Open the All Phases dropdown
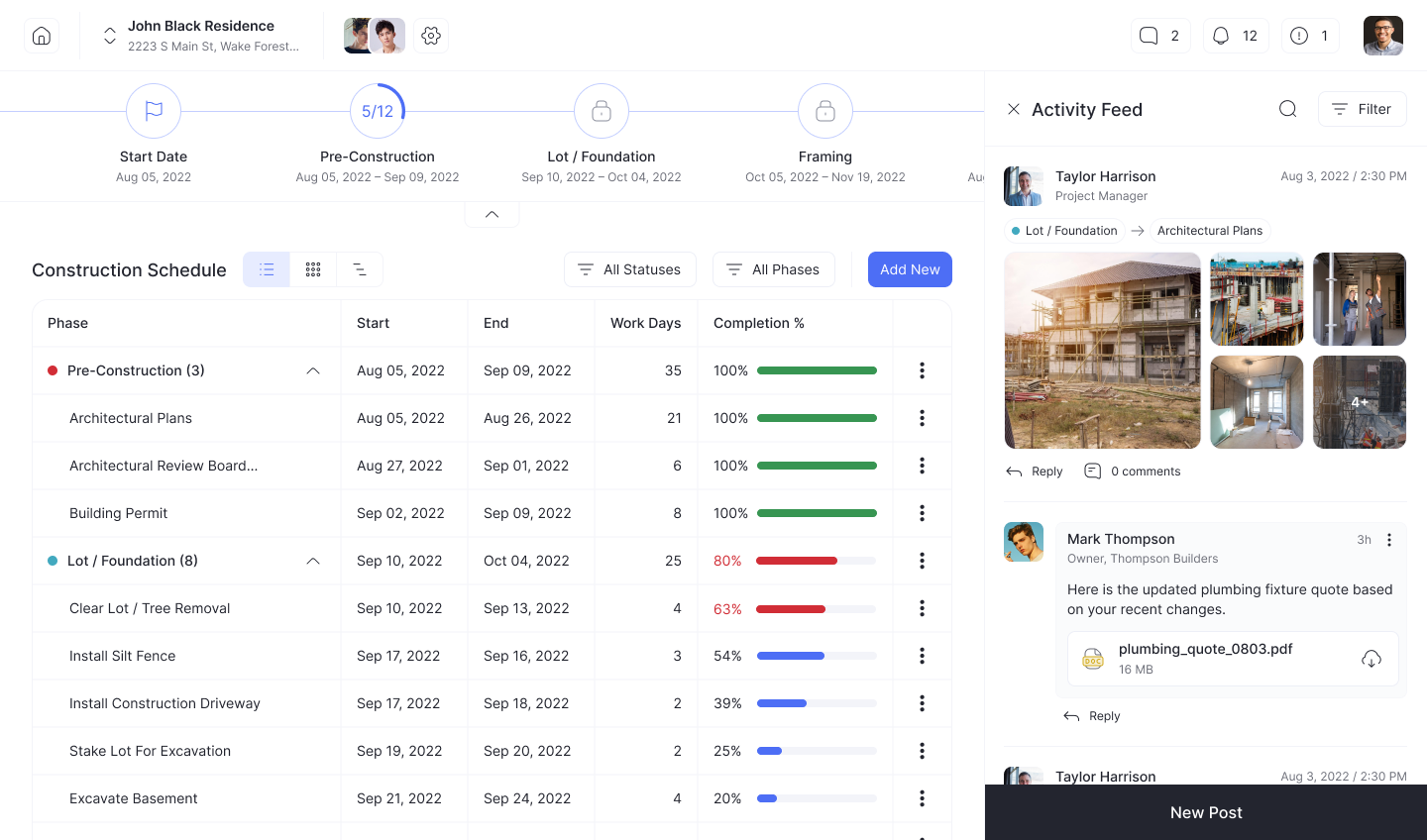 click(x=773, y=268)
